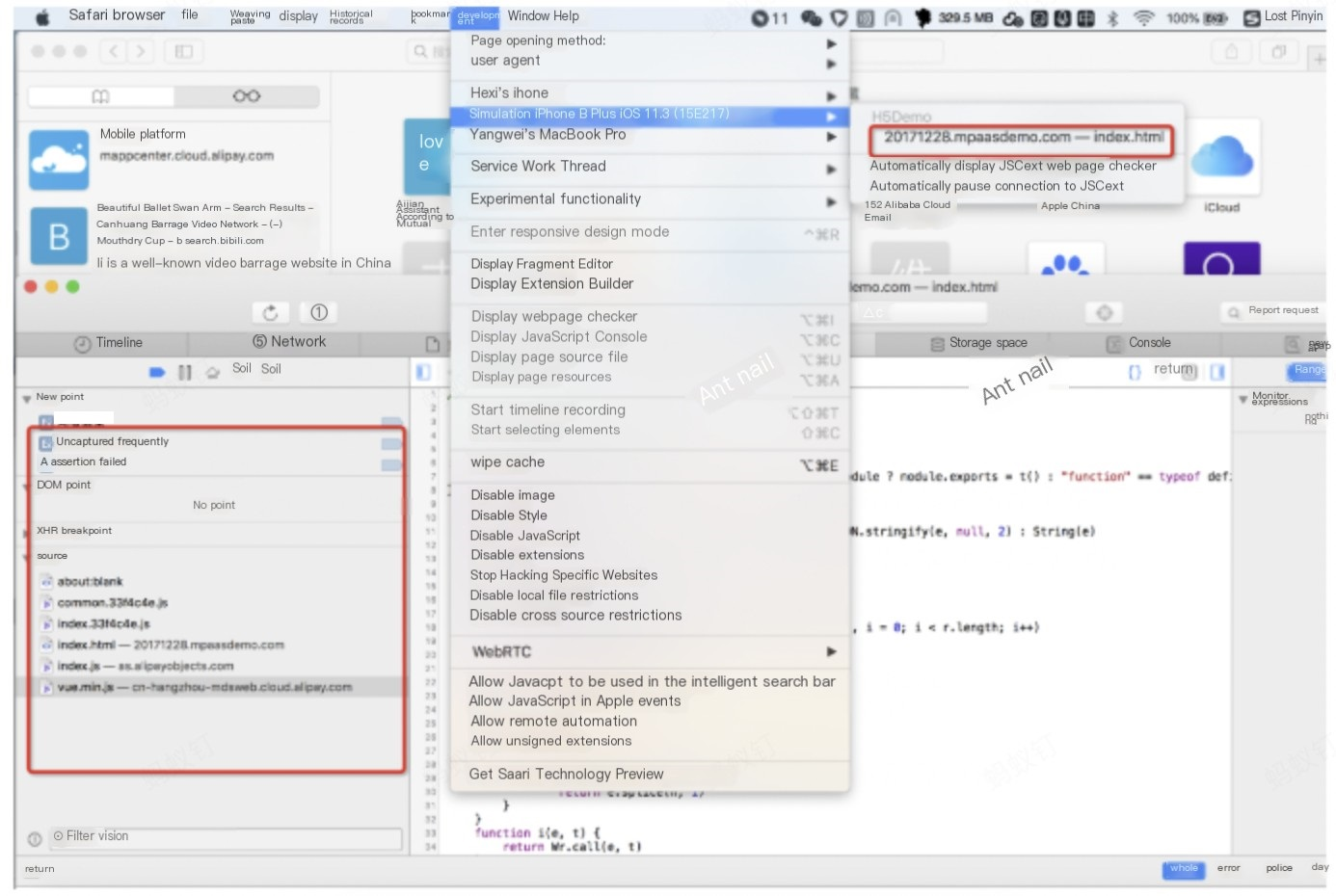The height and width of the screenshot is (896, 1336).
Task: Expand the XHR breakpoint section
Action: pos(26,532)
